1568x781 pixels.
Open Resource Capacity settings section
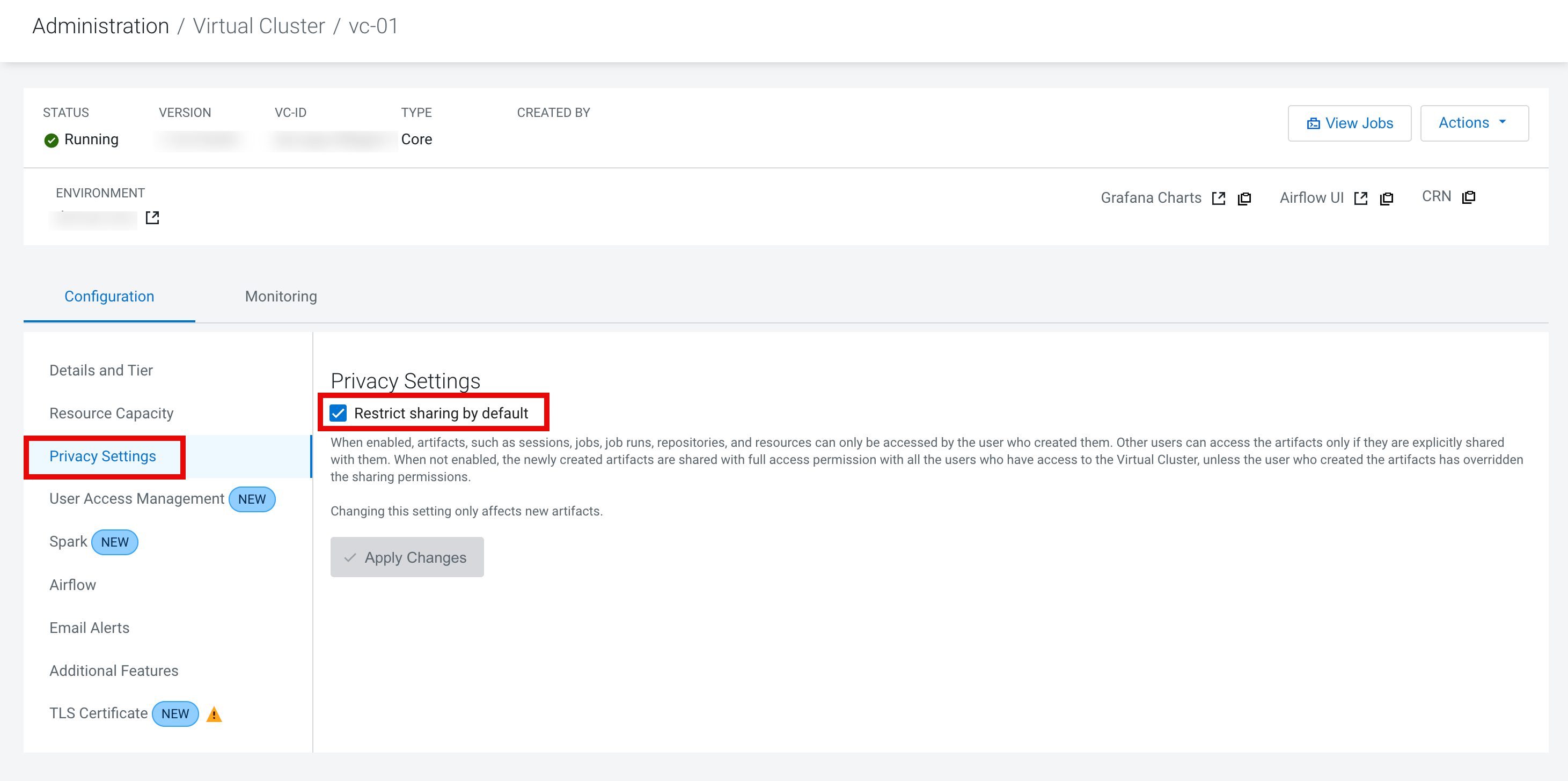pos(112,414)
